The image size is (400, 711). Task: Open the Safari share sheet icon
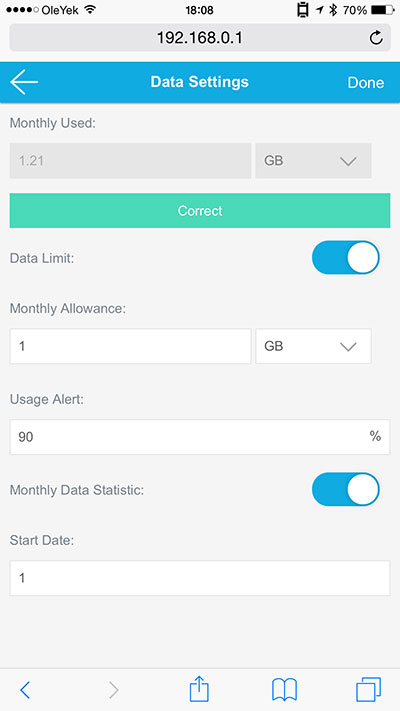click(199, 689)
